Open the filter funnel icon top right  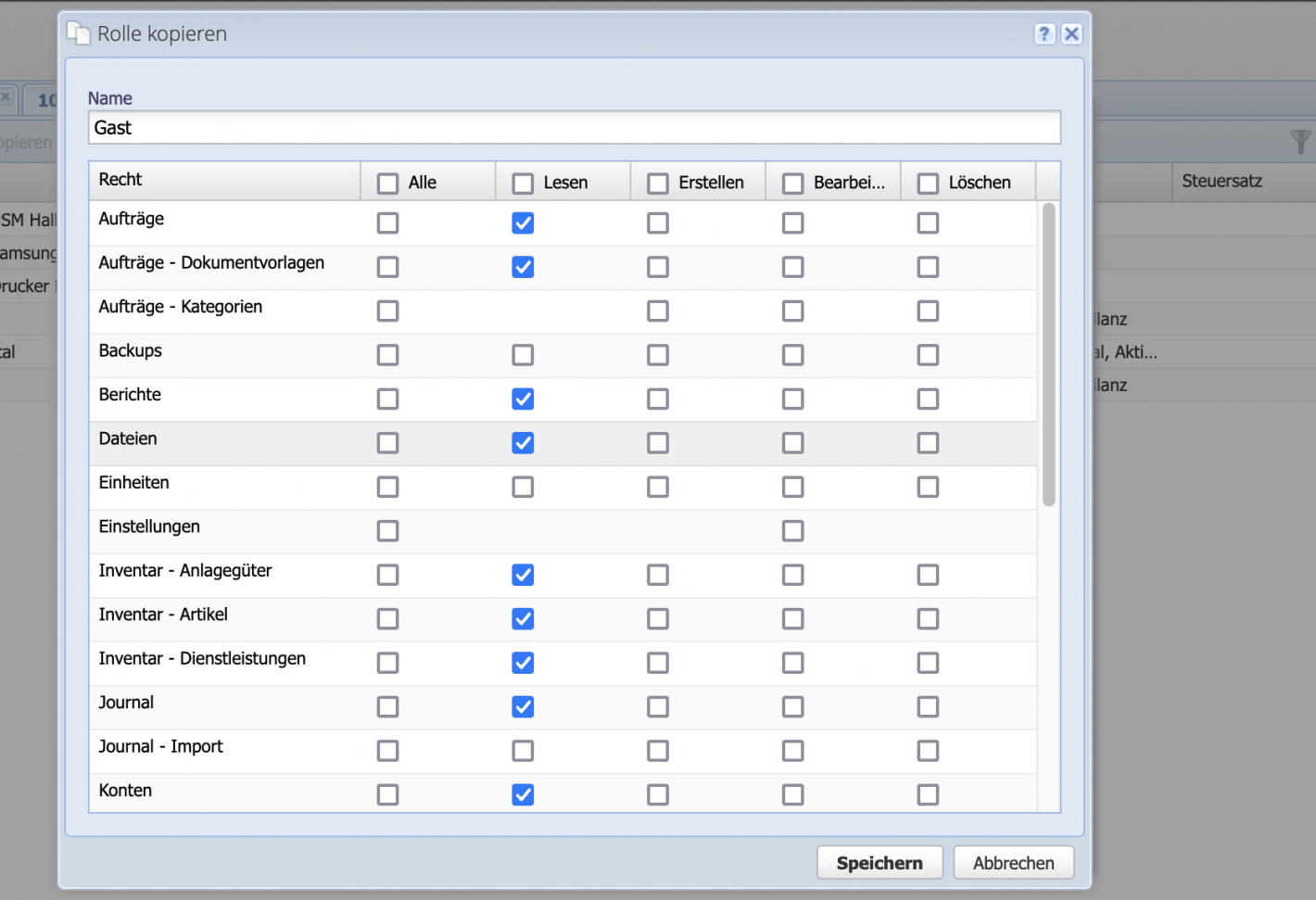[x=1301, y=142]
